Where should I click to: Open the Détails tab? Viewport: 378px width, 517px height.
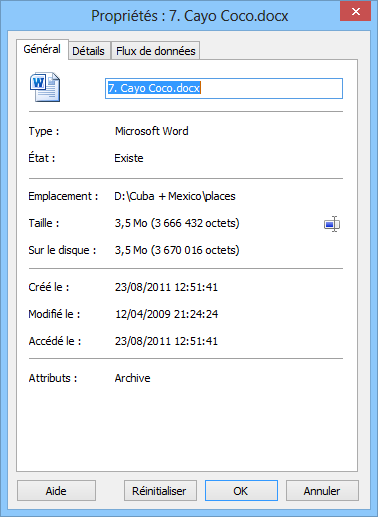(x=89, y=51)
